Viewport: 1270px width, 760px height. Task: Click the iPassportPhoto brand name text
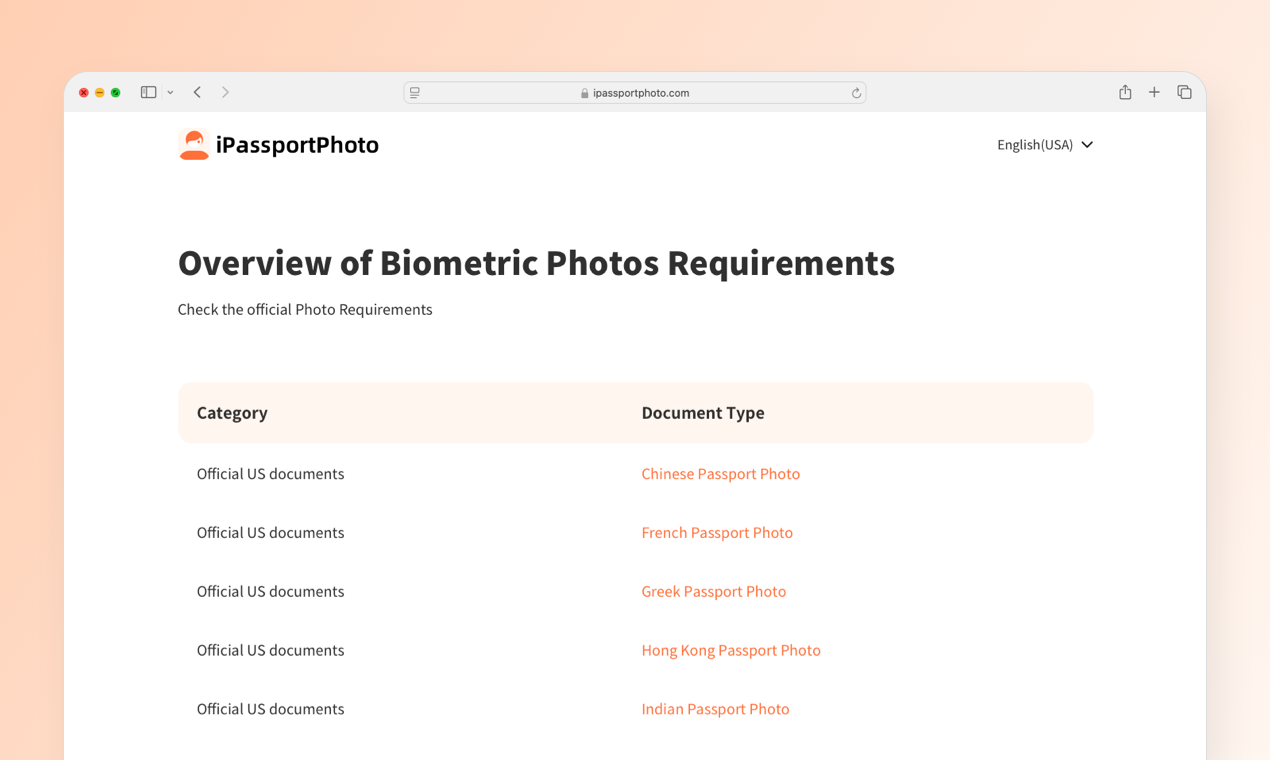pyautogui.click(x=297, y=145)
